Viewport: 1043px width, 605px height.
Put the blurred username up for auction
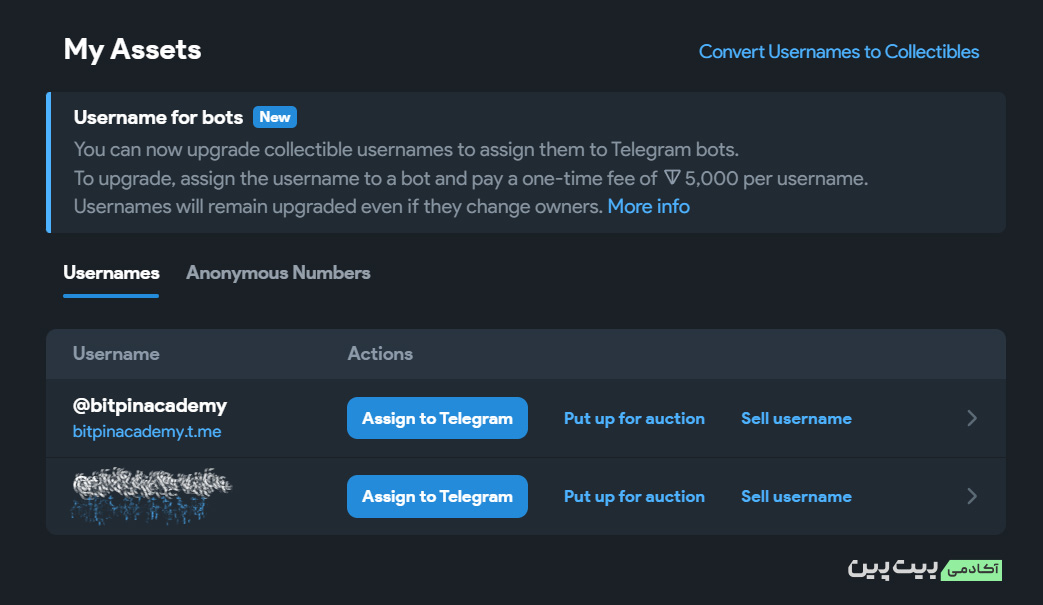point(634,497)
